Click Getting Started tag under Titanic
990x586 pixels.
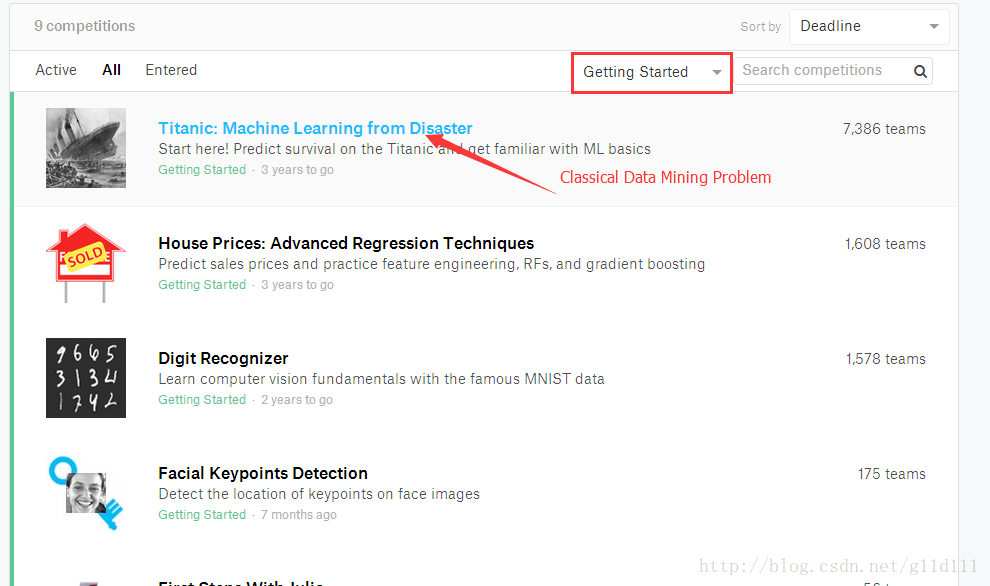[202, 170]
